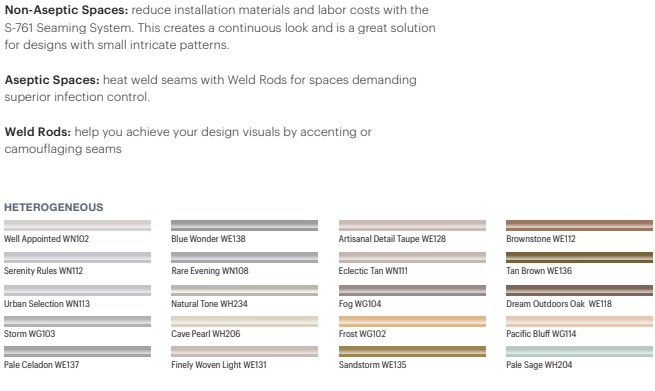Choose the Dream Outdoors Oak WE118 swatch
The width and height of the screenshot is (655, 391).
click(x=579, y=290)
